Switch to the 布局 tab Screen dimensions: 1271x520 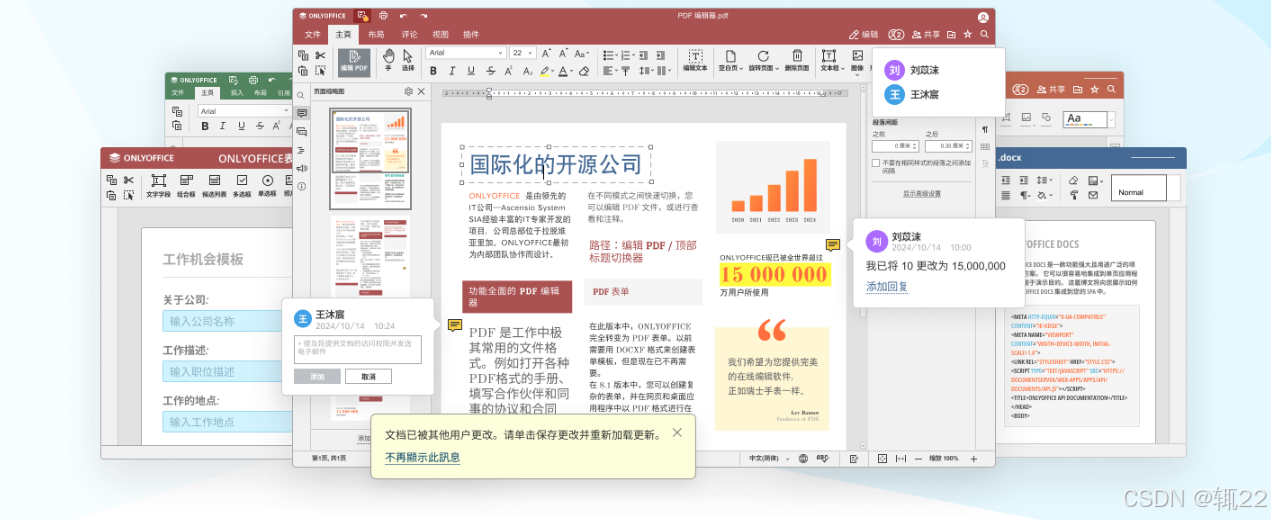[376, 34]
